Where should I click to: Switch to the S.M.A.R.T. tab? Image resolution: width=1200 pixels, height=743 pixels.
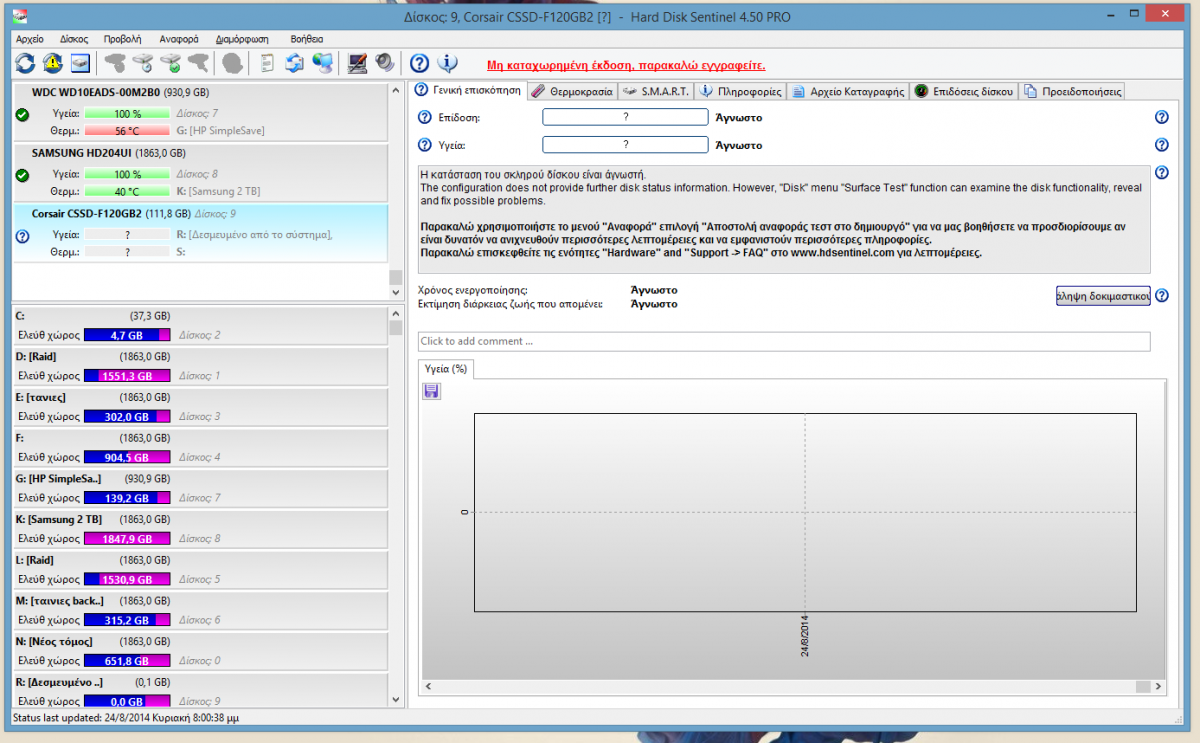(656, 91)
